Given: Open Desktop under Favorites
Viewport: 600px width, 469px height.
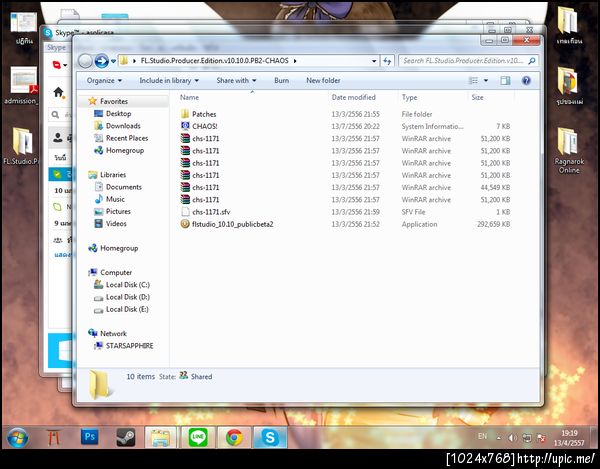Looking at the screenshot, I should coord(118,114).
